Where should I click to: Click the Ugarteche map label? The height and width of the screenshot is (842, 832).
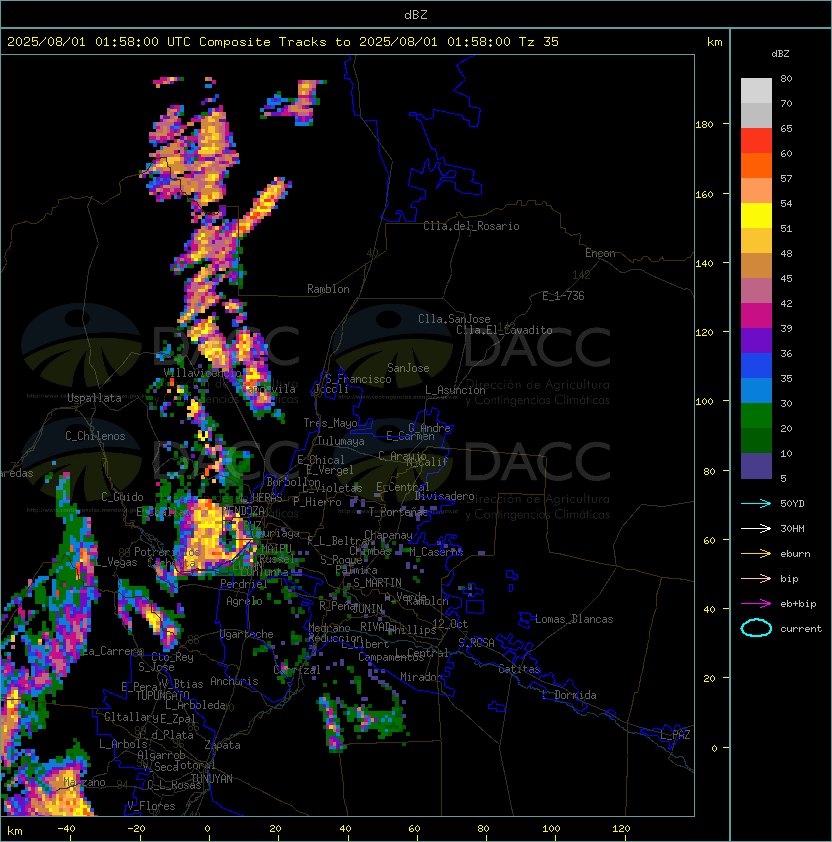pyautogui.click(x=246, y=634)
